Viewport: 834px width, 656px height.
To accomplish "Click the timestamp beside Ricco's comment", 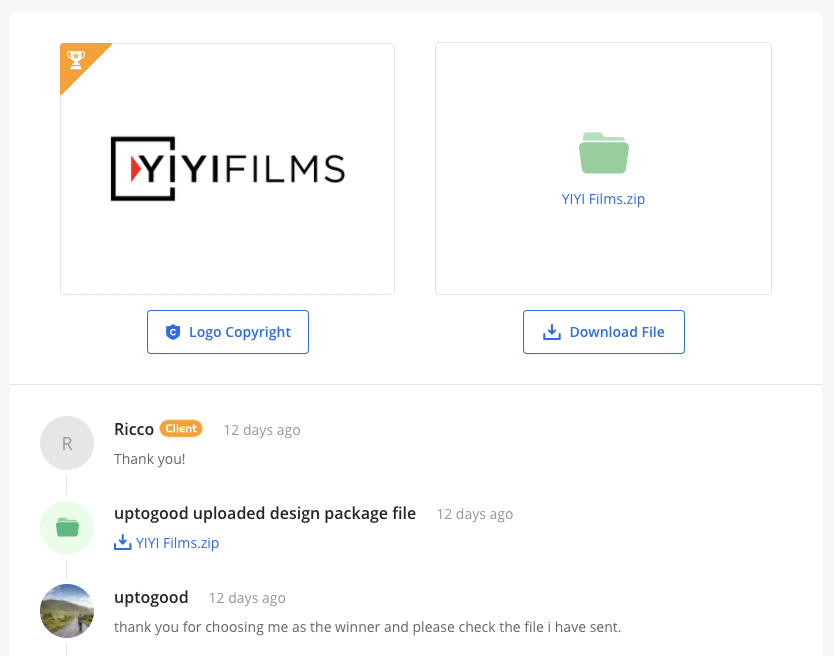I will coord(261,430).
